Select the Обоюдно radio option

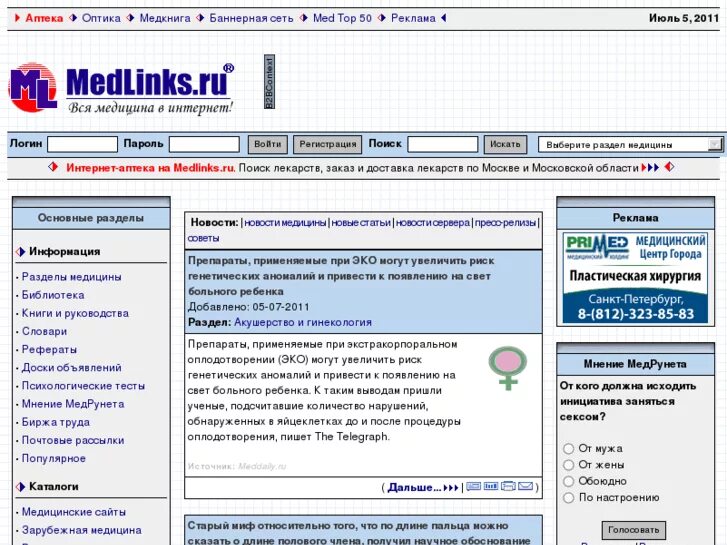(568, 481)
